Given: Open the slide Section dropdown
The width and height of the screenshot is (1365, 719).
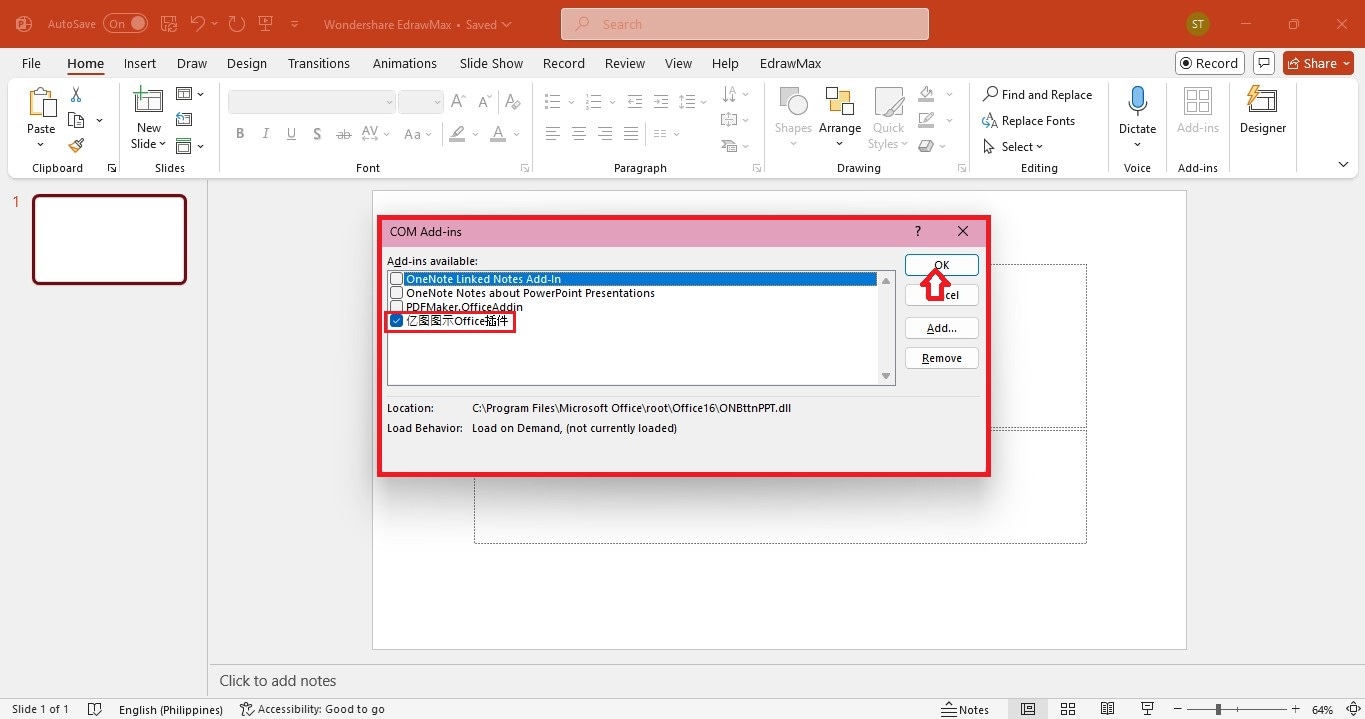Looking at the screenshot, I should tap(190, 146).
